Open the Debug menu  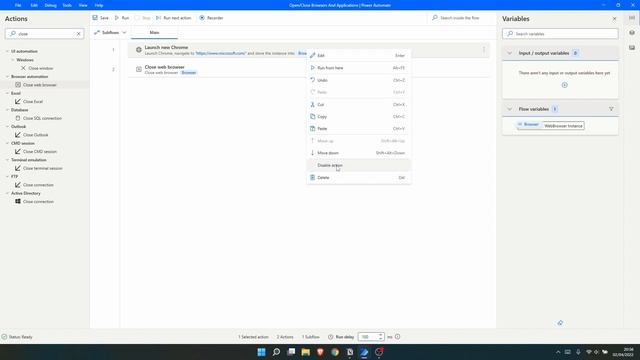coord(50,5)
